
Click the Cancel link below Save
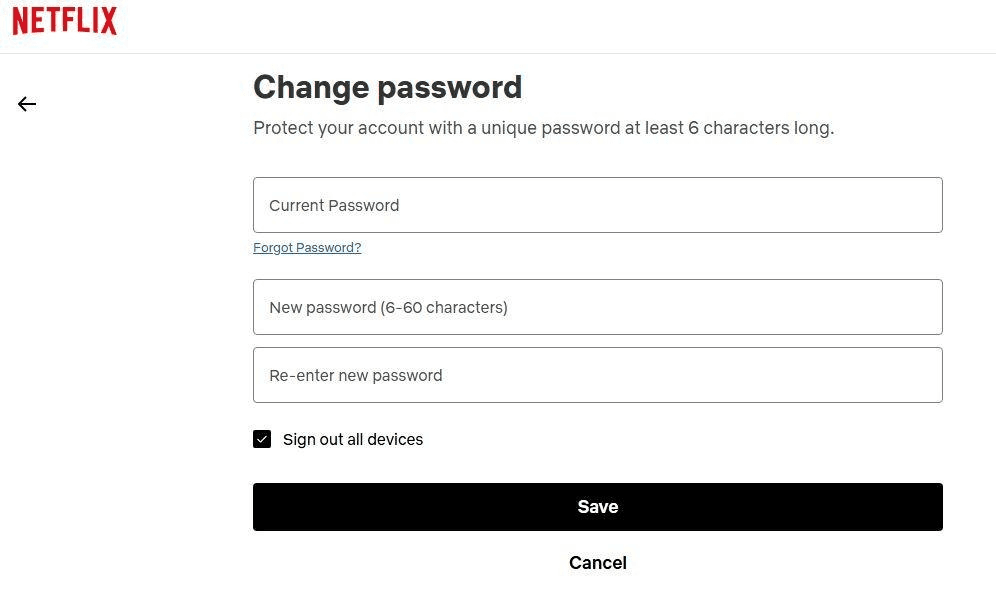tap(597, 563)
